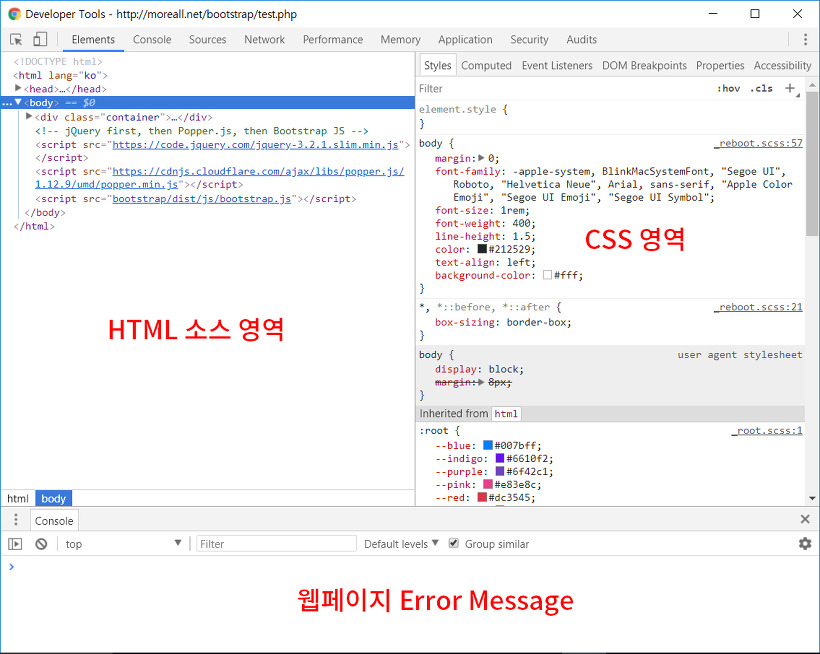This screenshot has height=654, width=820.
Task: Click the line-height 1.5 value
Action: tap(524, 236)
